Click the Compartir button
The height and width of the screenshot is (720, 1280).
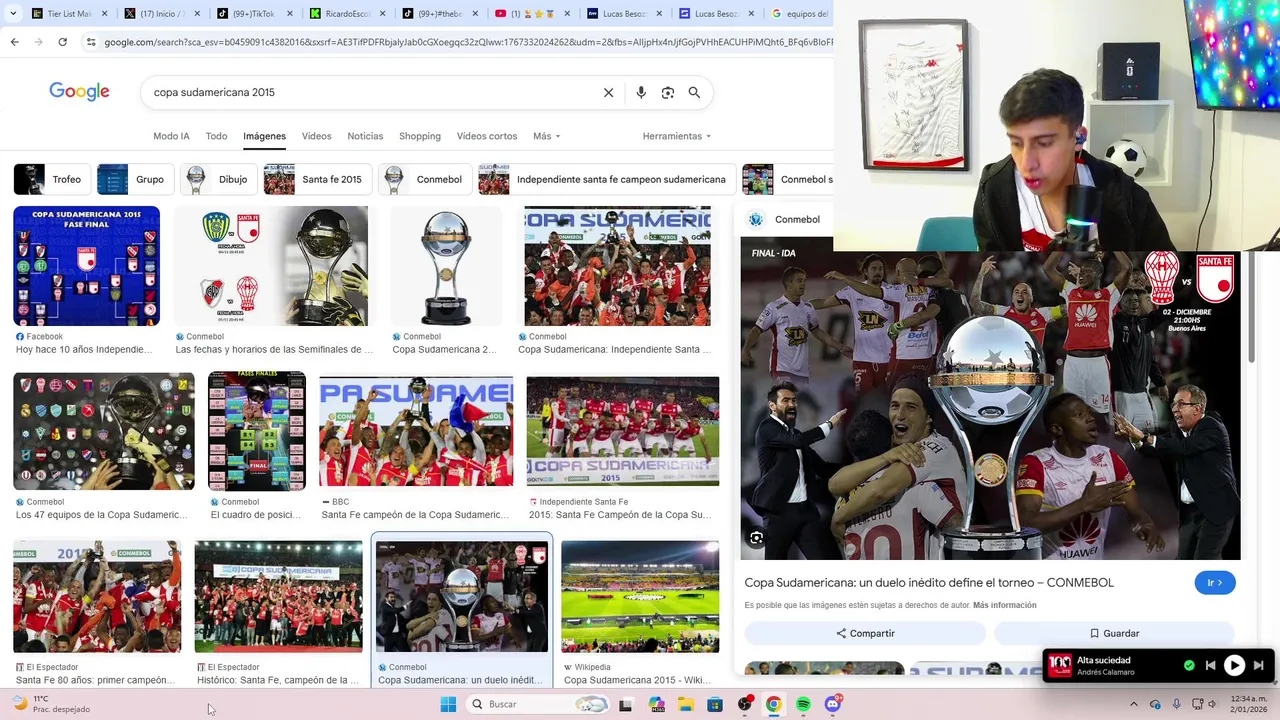tap(865, 633)
